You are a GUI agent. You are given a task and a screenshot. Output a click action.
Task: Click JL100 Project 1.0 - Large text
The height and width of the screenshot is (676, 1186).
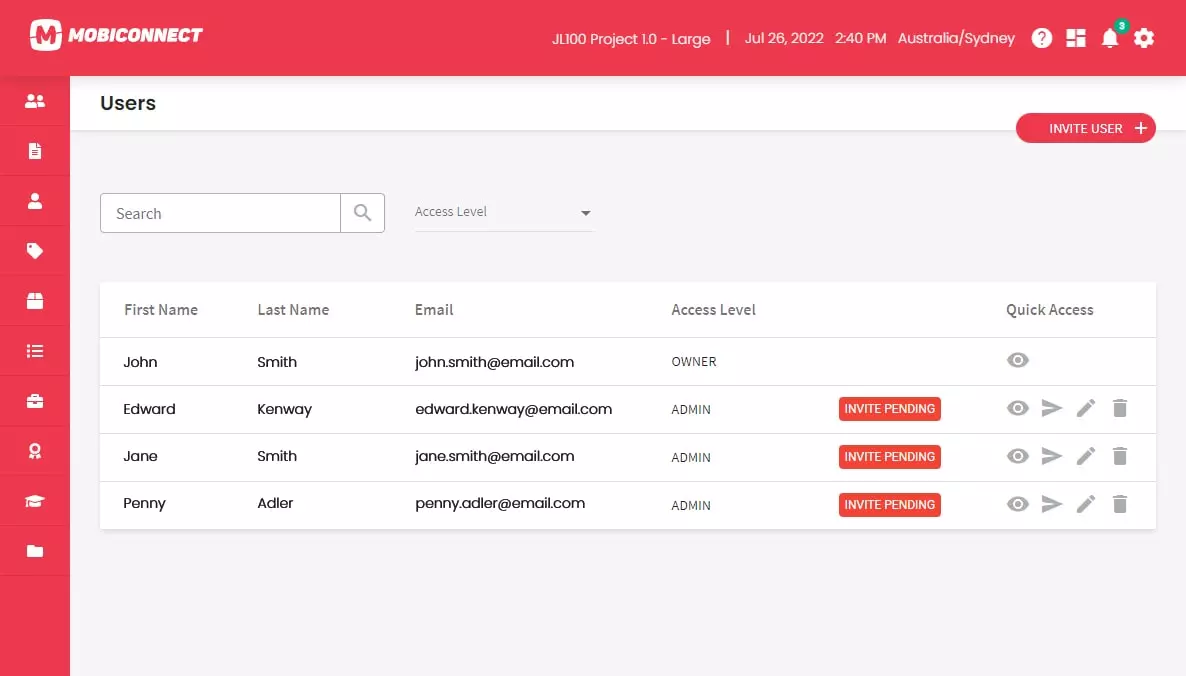pos(631,39)
